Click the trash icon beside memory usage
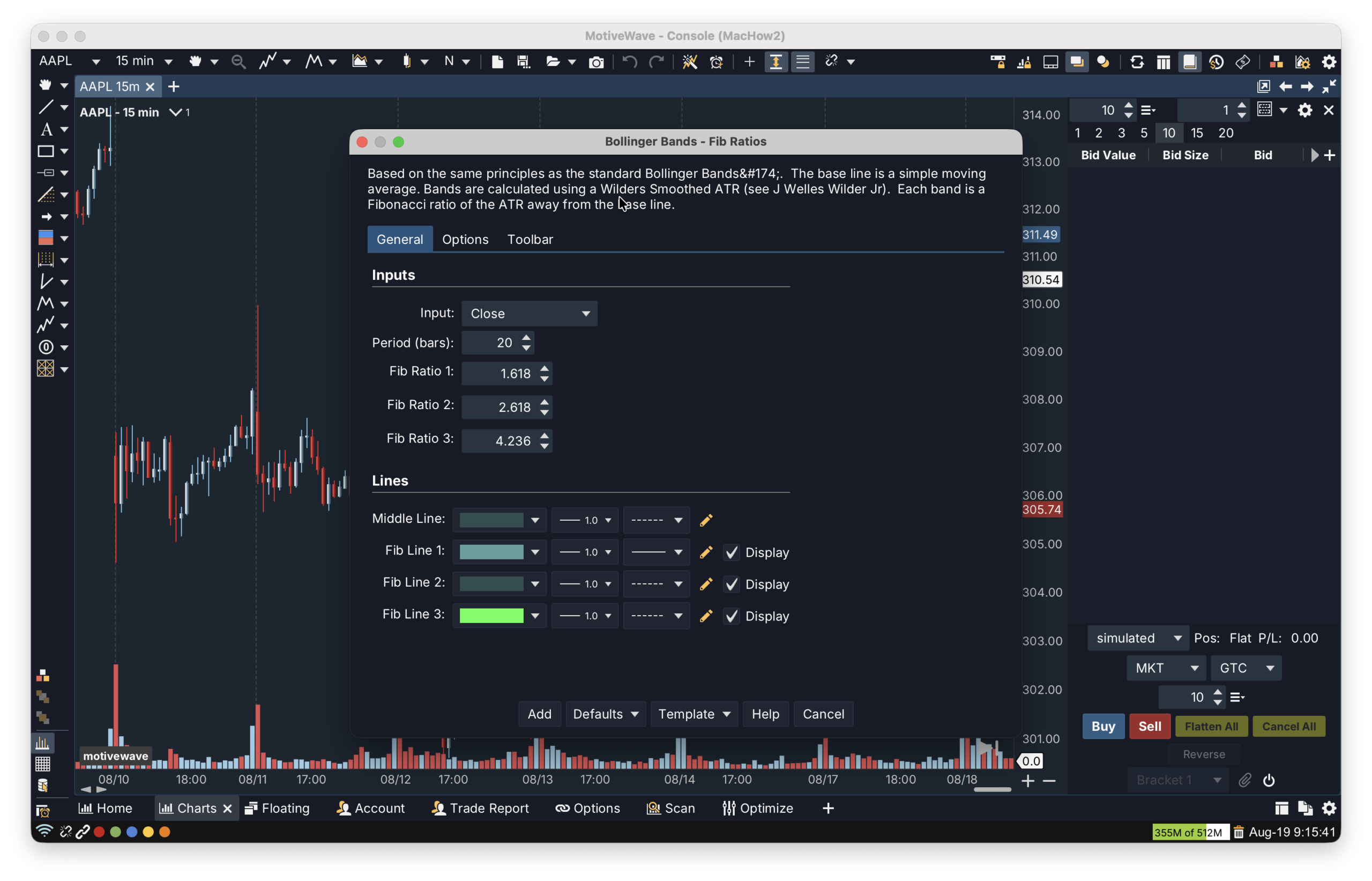1372x881 pixels. tap(1238, 832)
